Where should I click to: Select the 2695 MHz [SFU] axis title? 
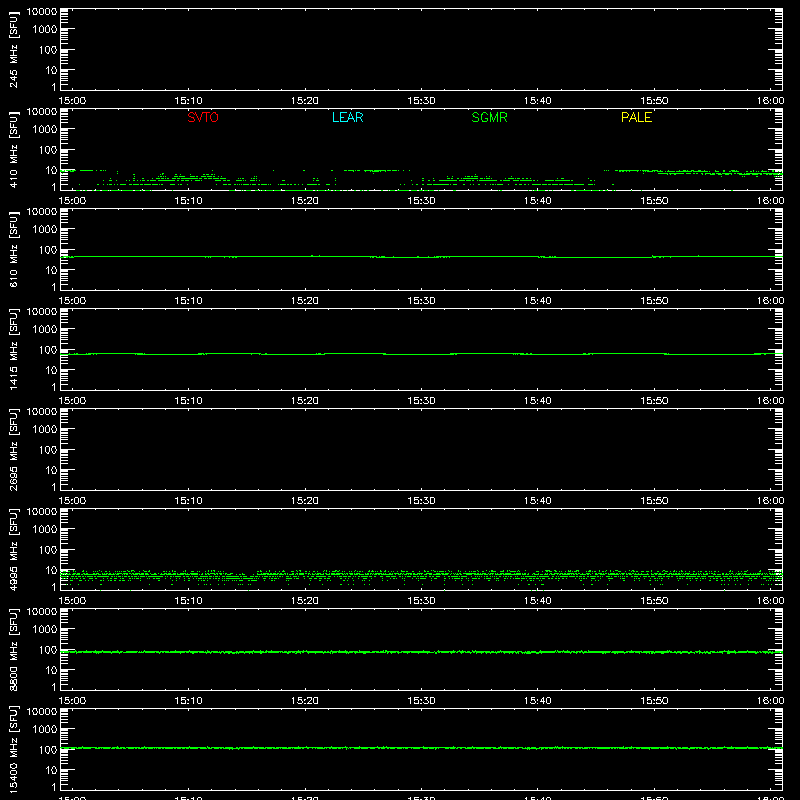pos(13,449)
